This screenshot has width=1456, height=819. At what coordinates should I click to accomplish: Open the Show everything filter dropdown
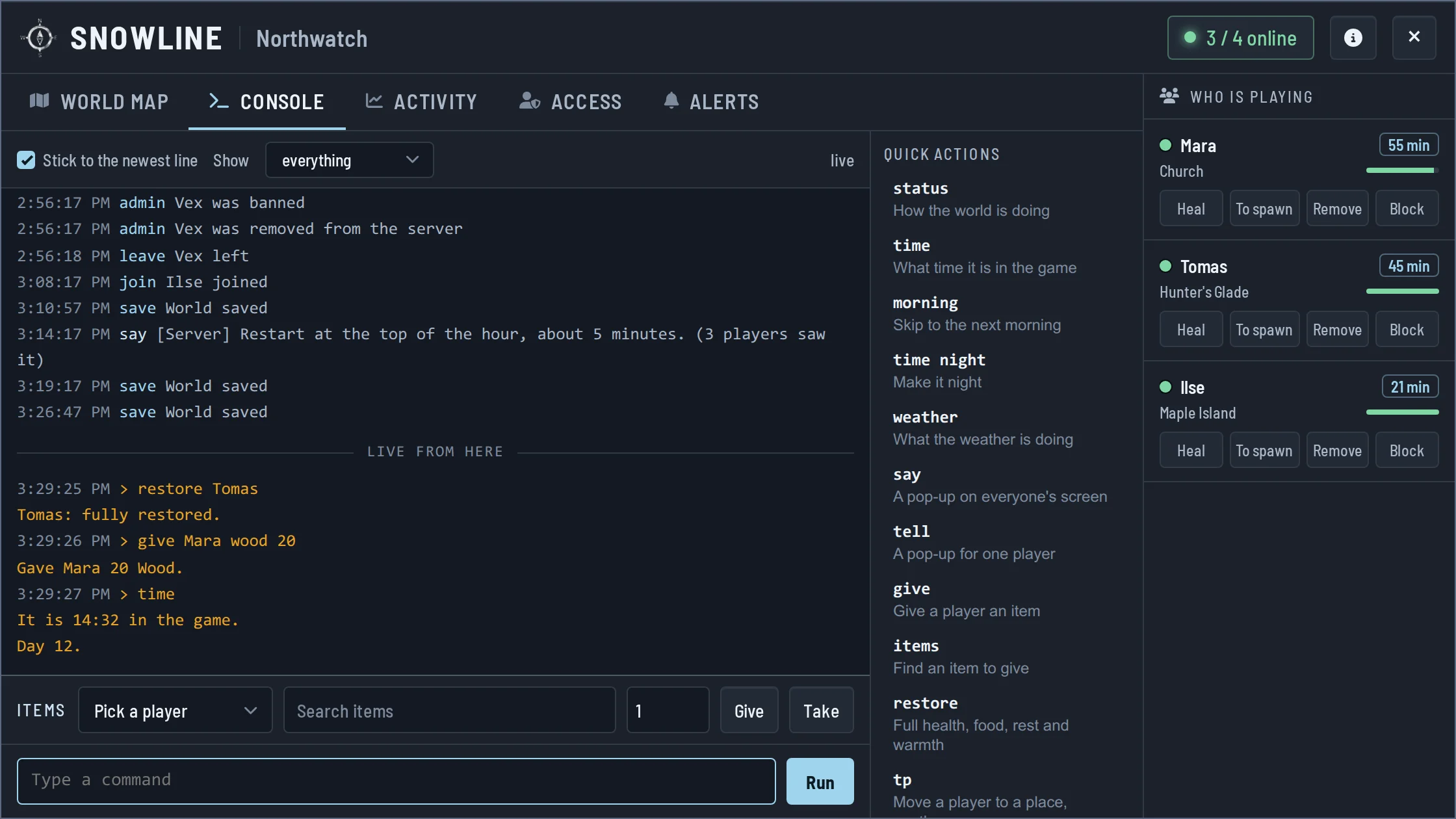tap(350, 160)
